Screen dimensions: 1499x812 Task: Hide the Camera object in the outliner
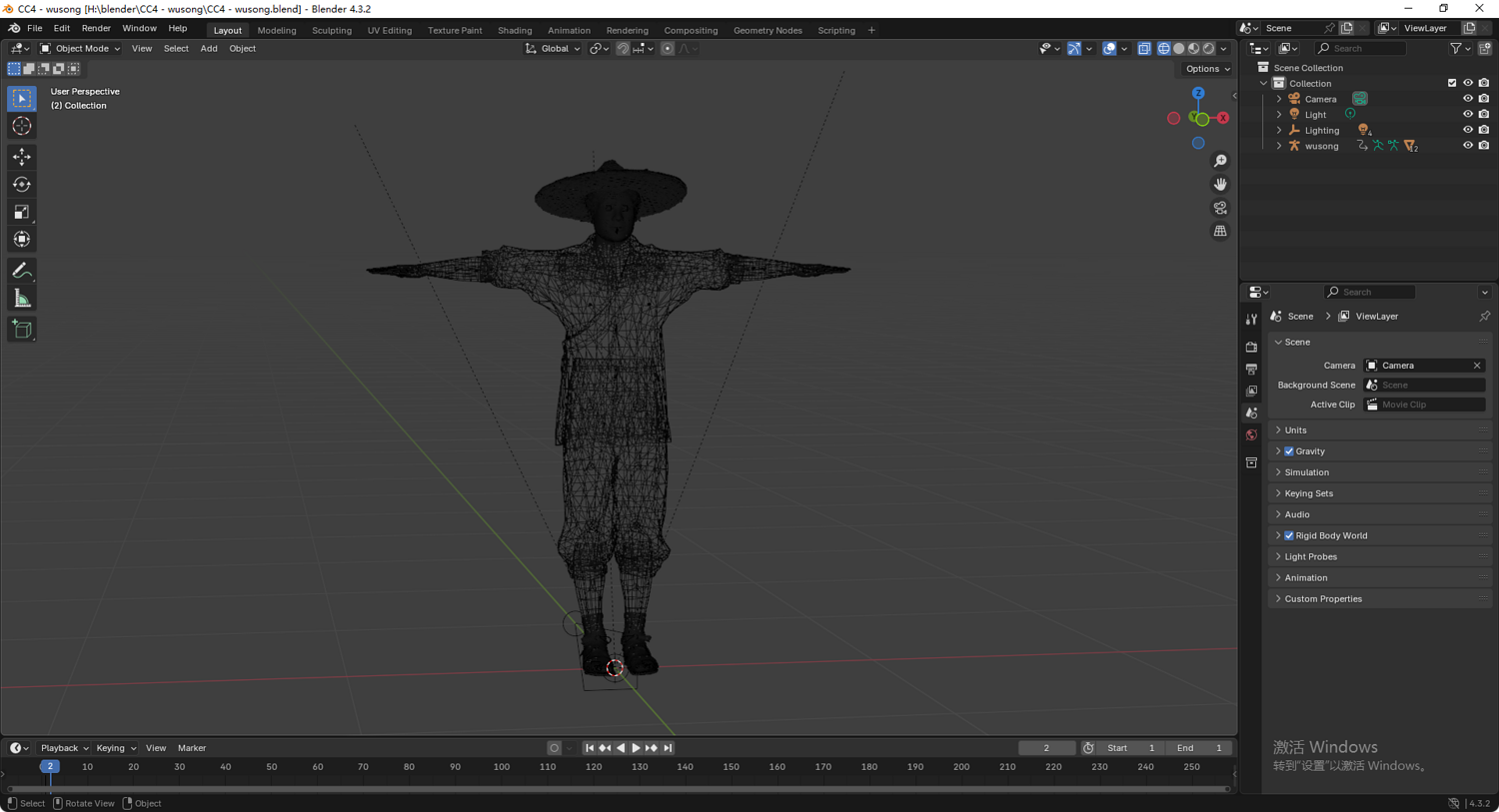(1467, 99)
